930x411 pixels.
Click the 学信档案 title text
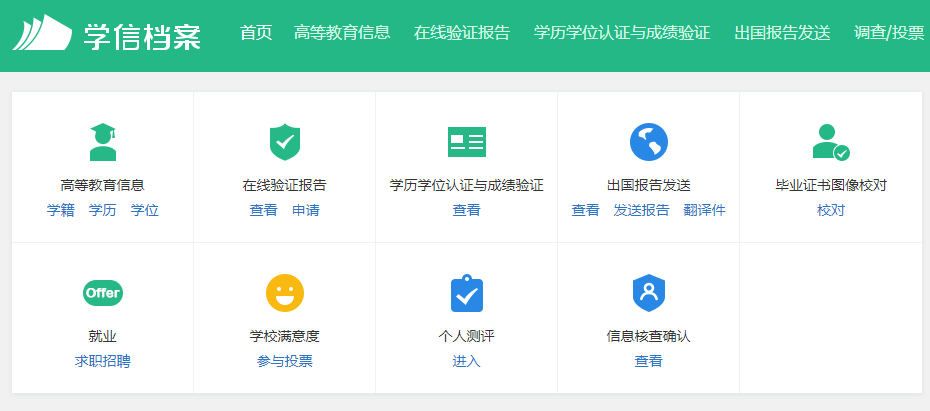point(142,36)
